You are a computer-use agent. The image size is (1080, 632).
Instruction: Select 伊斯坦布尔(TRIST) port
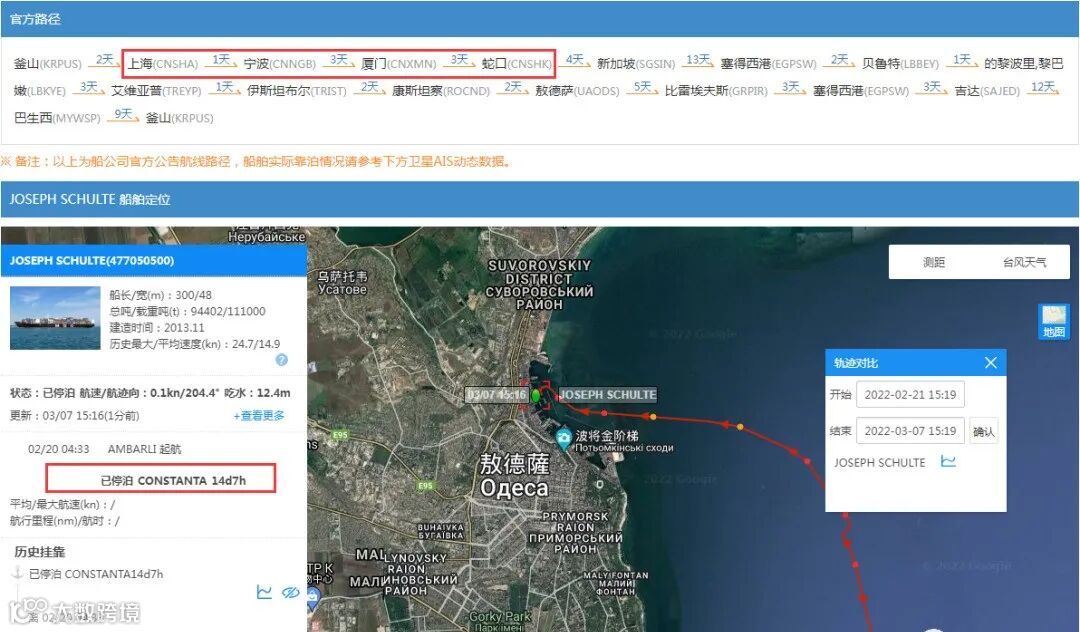click(297, 90)
